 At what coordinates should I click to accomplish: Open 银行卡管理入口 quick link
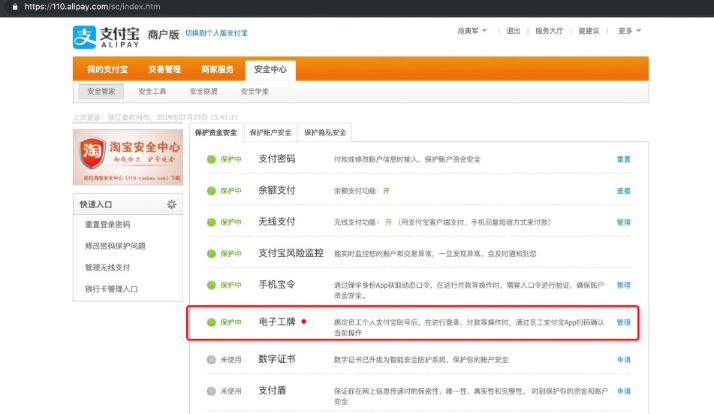[111, 289]
